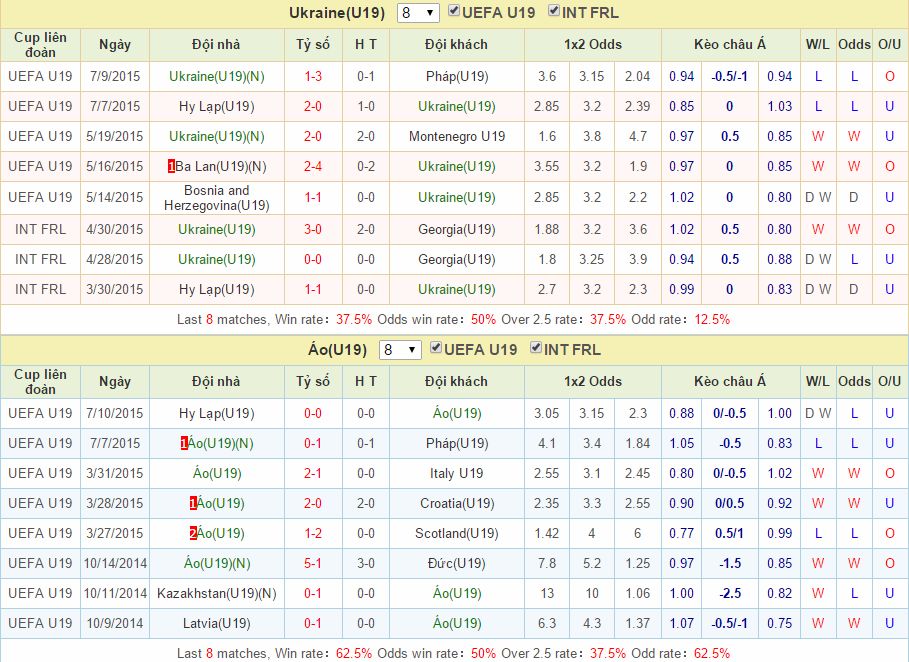Toggle the UEFA U19 checkbox in the Ukraine(U19) header
Viewport: 909px width, 662px height.
coord(454,10)
